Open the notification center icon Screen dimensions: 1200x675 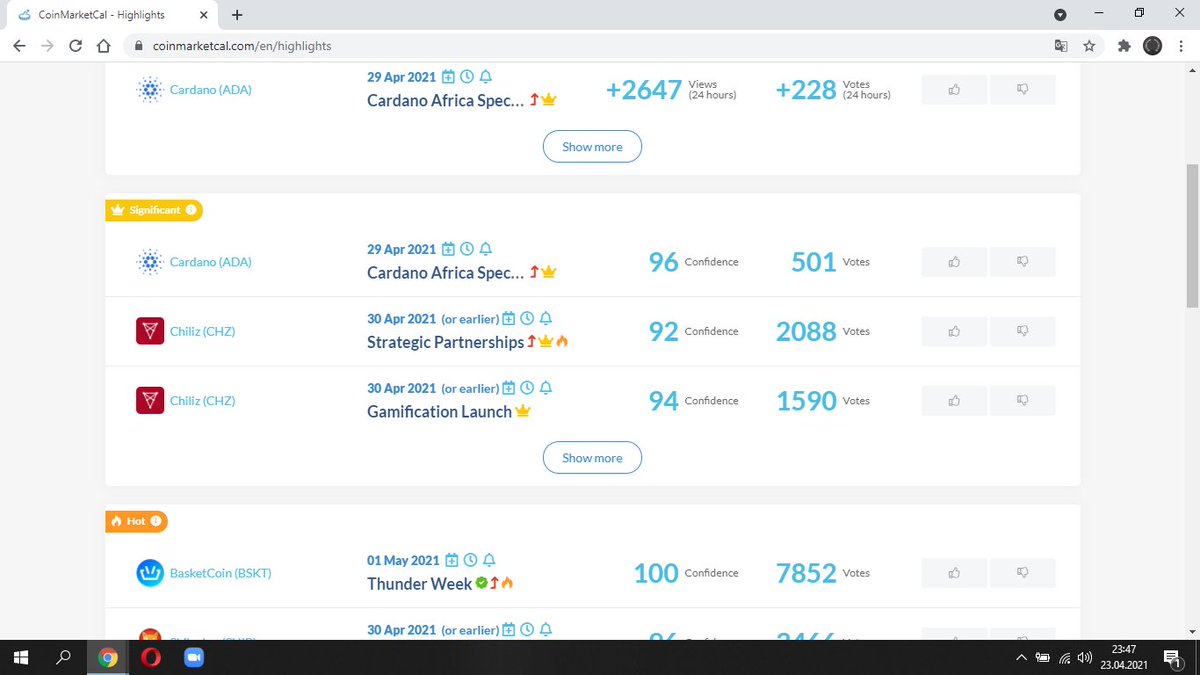(1171, 658)
